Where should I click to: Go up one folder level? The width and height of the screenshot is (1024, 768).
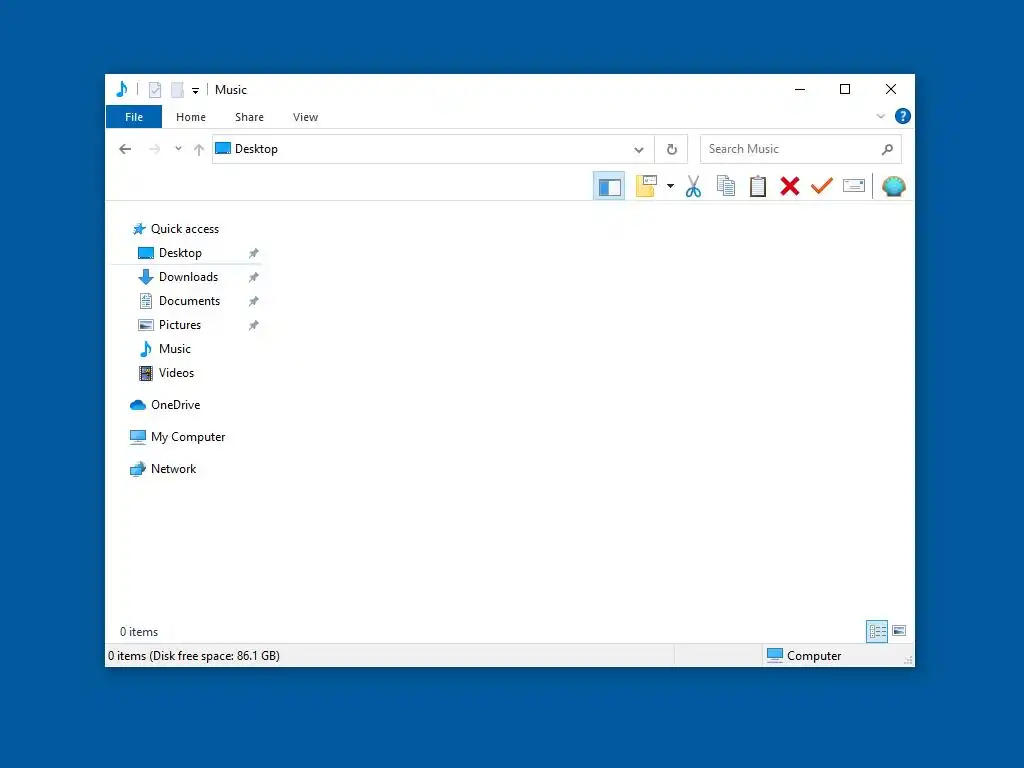click(199, 150)
